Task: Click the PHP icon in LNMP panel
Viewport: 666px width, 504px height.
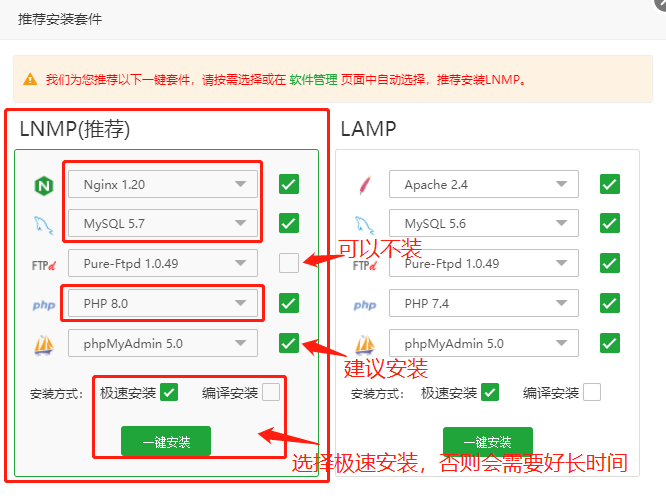Action: [43, 304]
